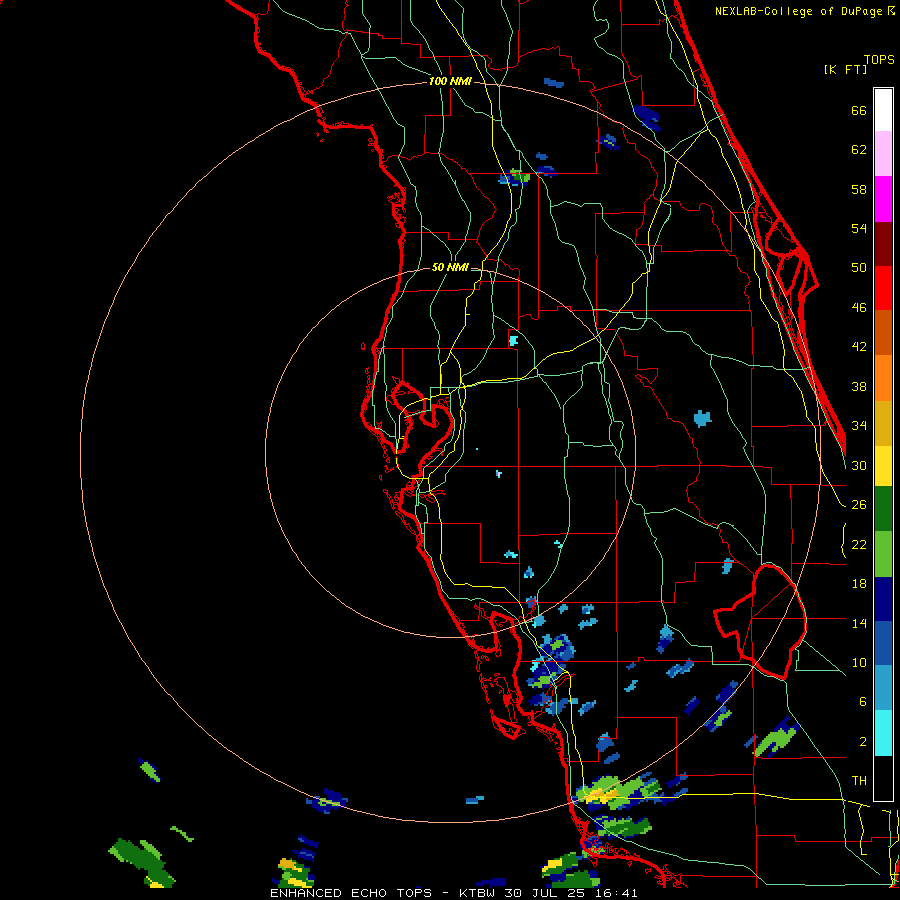Pick the dark red maroon color bar swatch
Image resolution: width=900 pixels, height=900 pixels.
click(x=883, y=243)
